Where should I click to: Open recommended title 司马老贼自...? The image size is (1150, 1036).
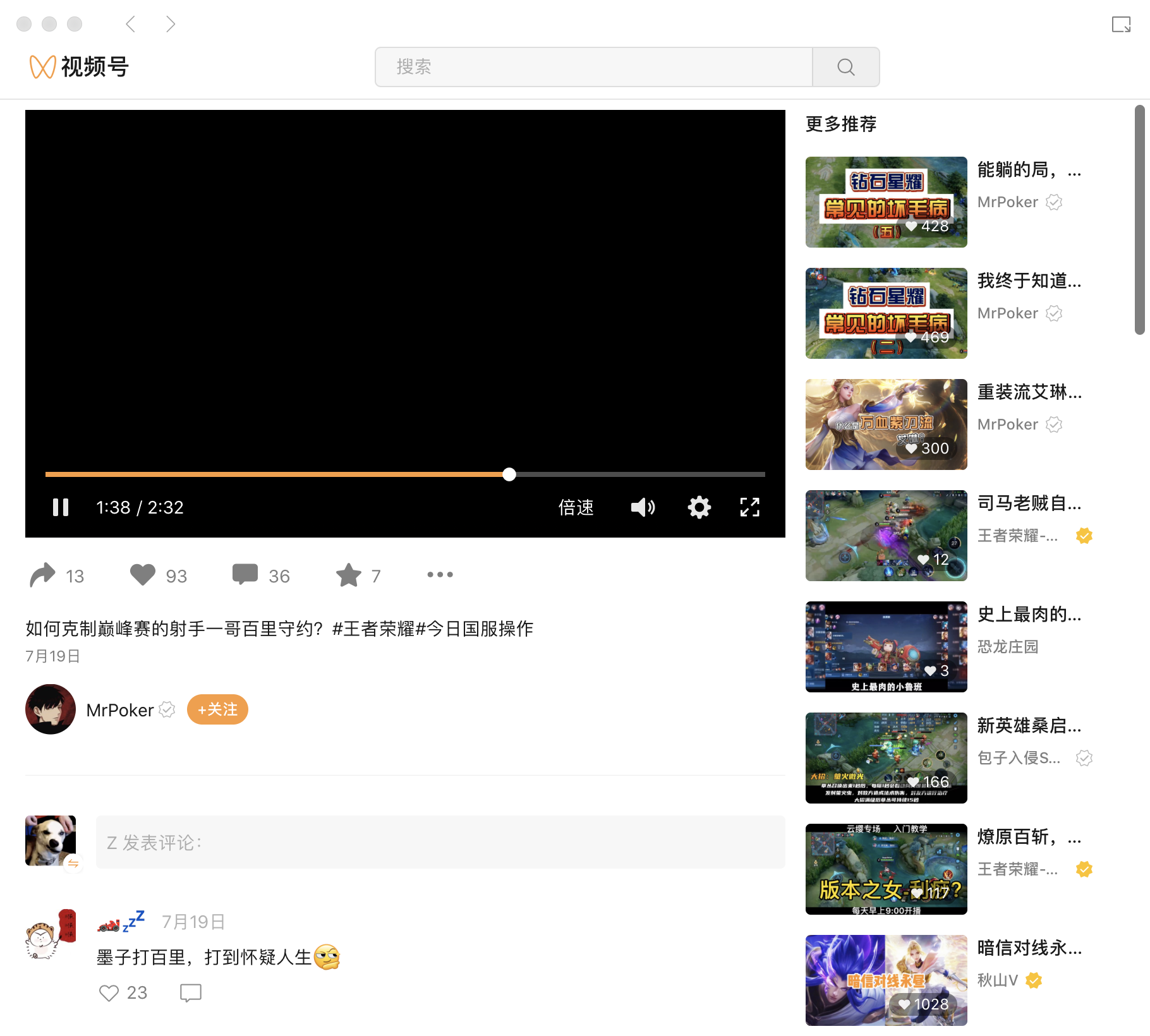coord(1029,503)
